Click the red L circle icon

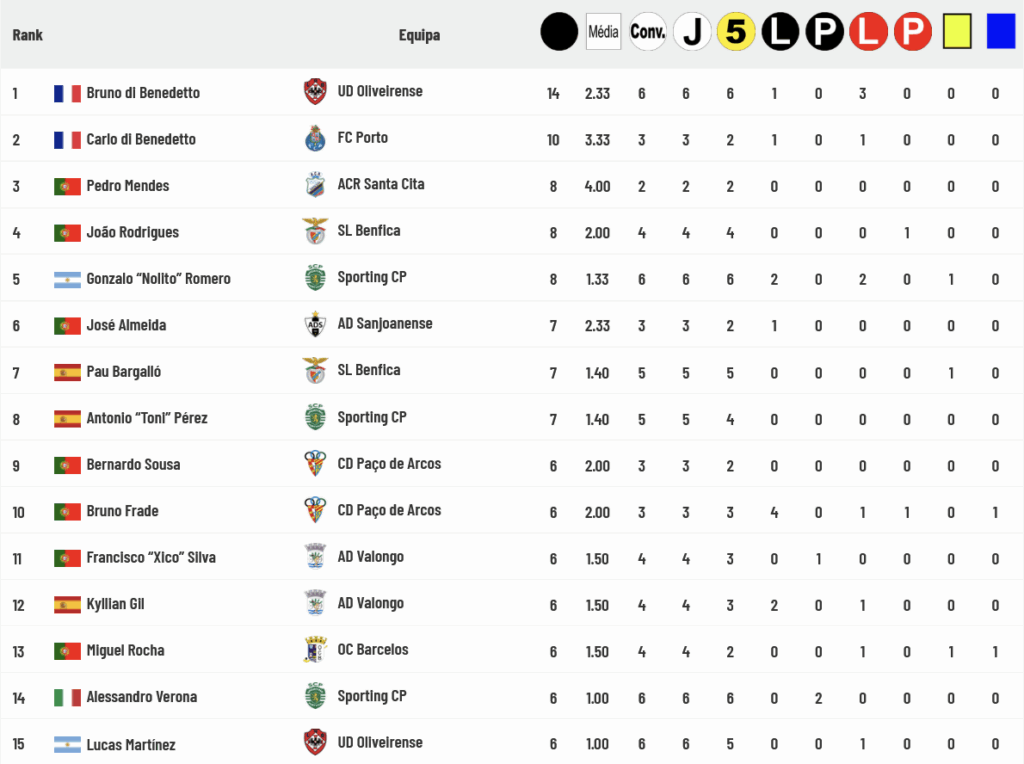click(869, 31)
